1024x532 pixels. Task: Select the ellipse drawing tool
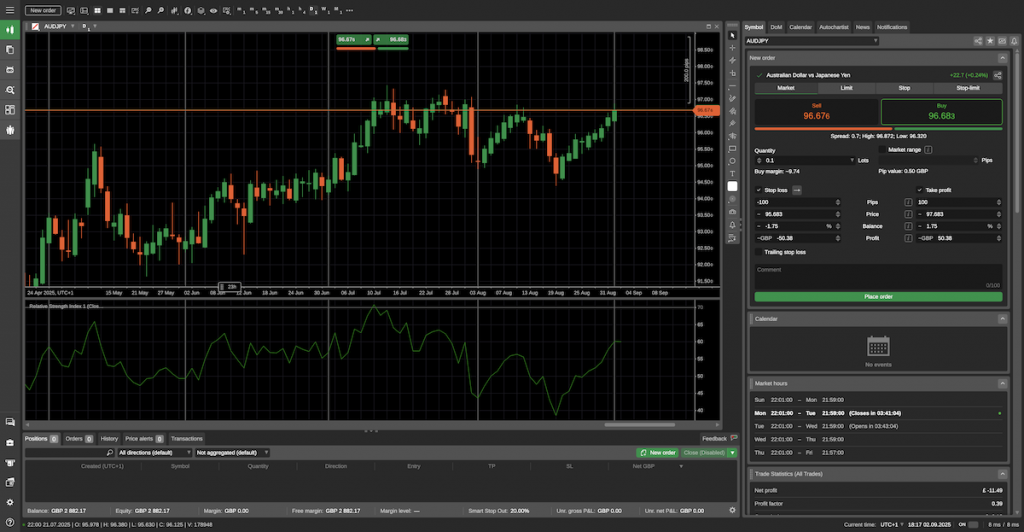(x=732, y=161)
